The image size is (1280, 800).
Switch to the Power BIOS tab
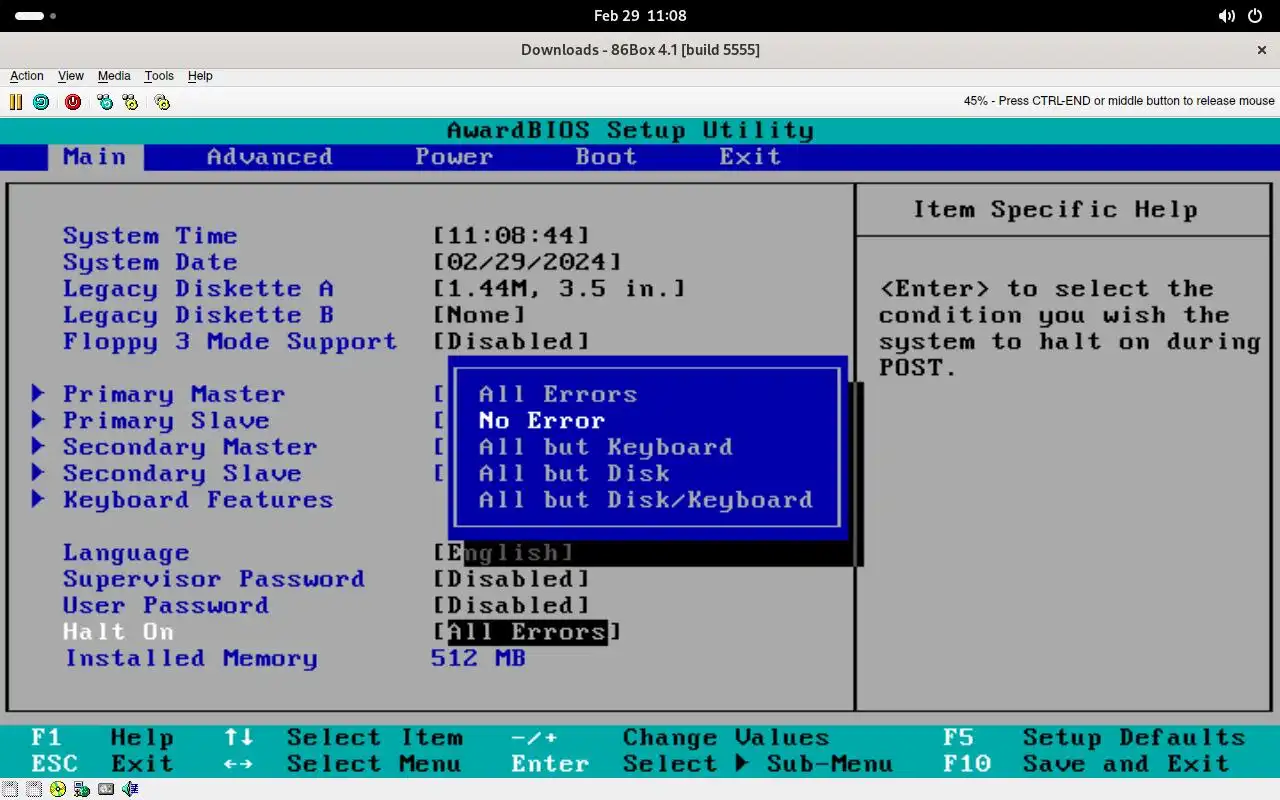(454, 157)
